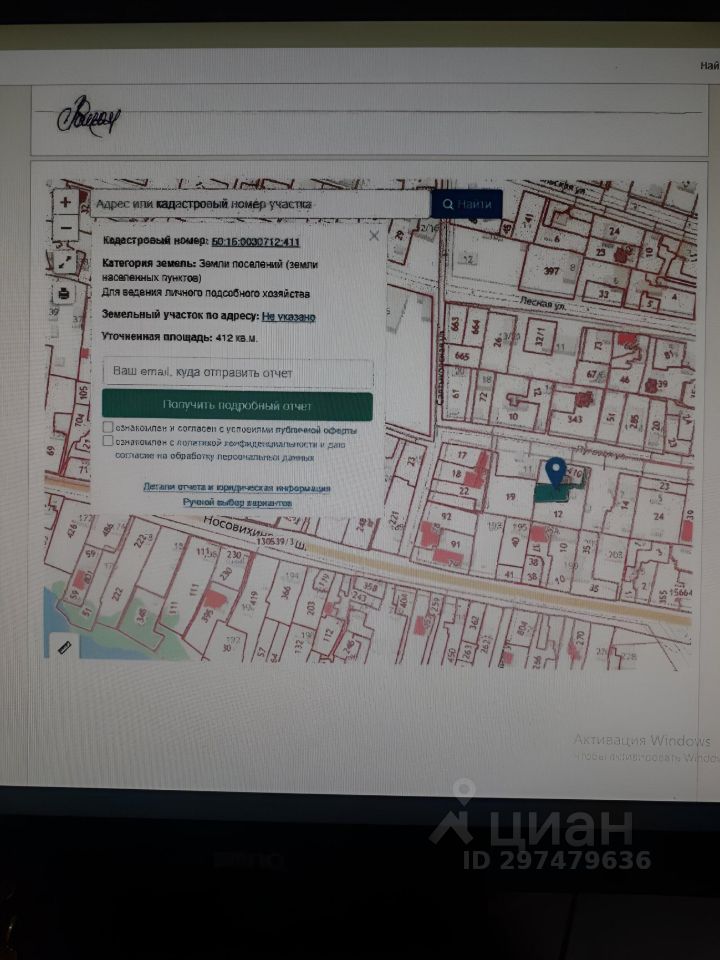Open cadastral number 50:16:0030712:411 link
The width and height of the screenshot is (720, 960).
[255, 242]
